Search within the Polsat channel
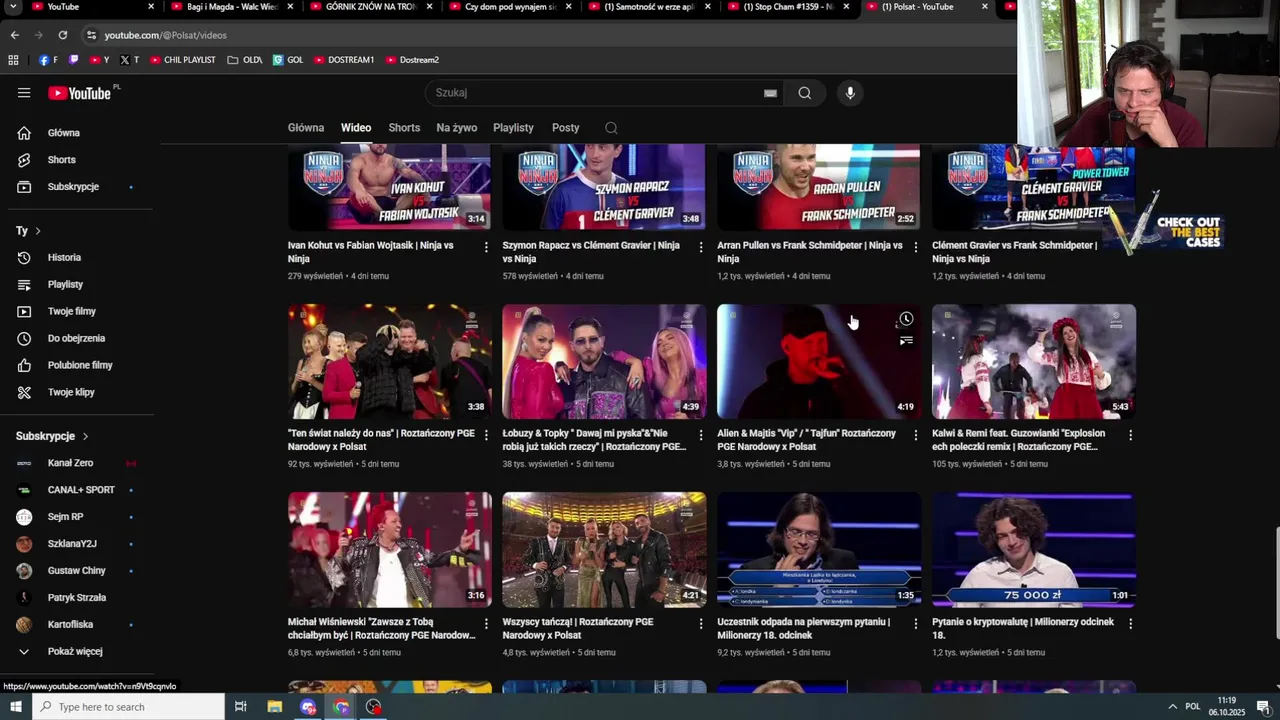This screenshot has width=1280, height=720. click(x=611, y=128)
